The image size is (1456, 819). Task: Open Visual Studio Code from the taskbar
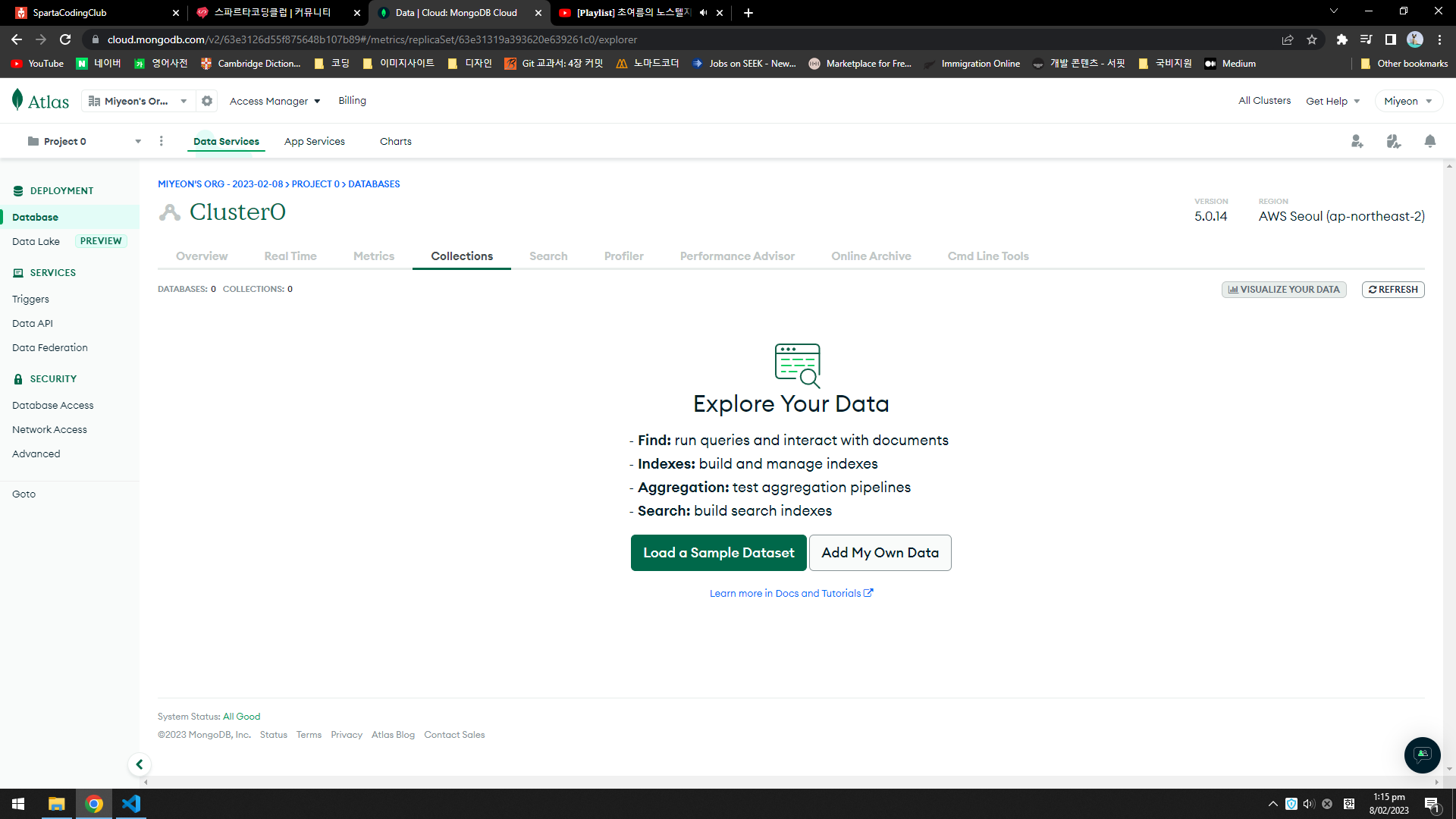tap(131, 804)
